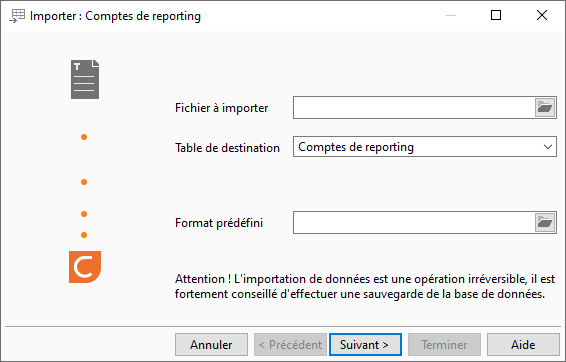Screen dimensions: 566x362
Task: Click the import icon in the title bar
Action: (x=17, y=16)
